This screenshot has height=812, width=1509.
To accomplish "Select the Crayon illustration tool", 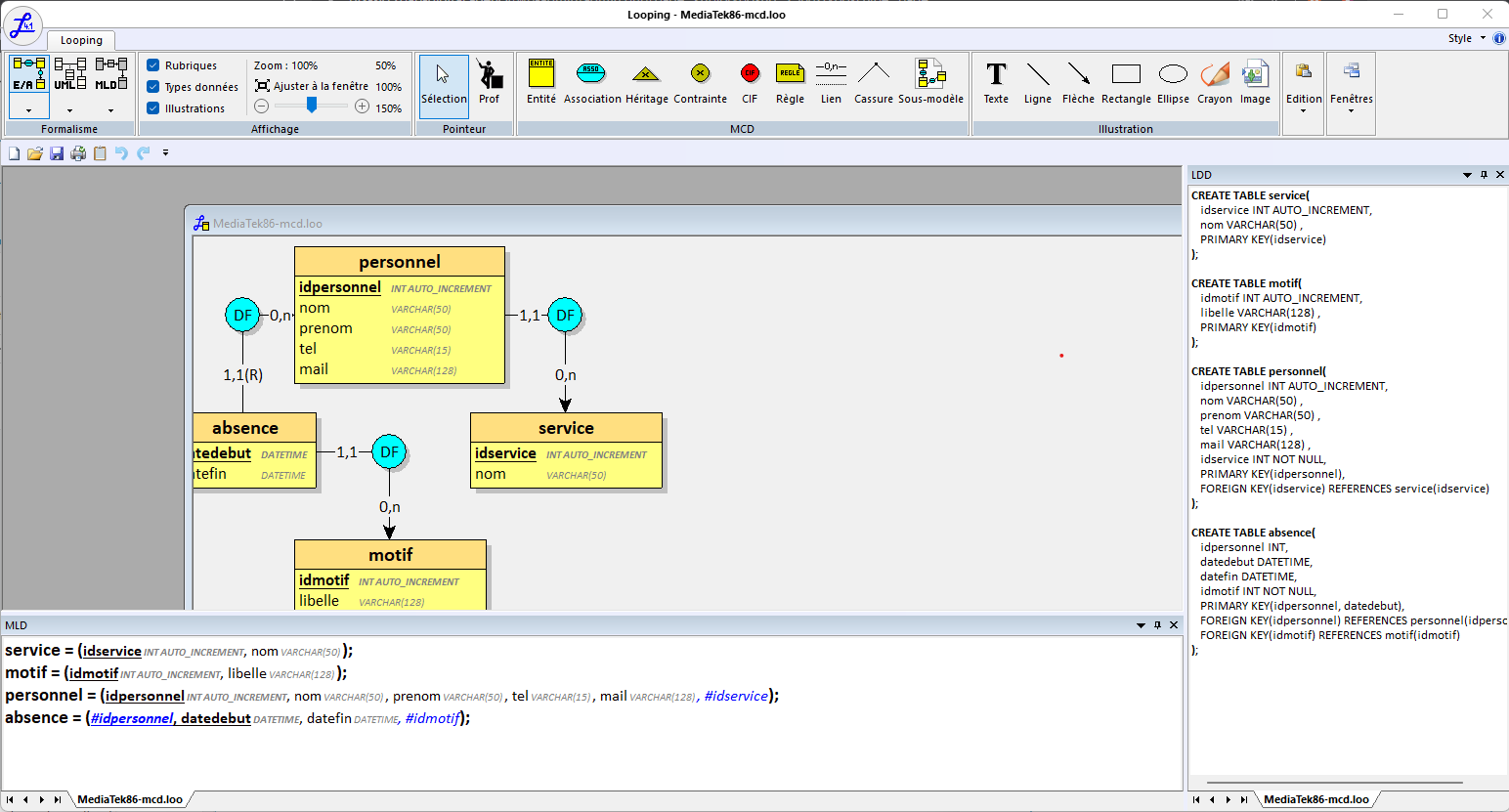I will click(x=1215, y=82).
